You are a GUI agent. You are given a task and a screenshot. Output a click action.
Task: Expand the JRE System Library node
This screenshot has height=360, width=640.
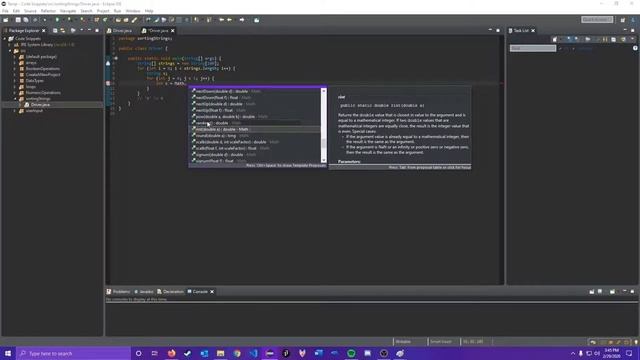(x=10, y=45)
